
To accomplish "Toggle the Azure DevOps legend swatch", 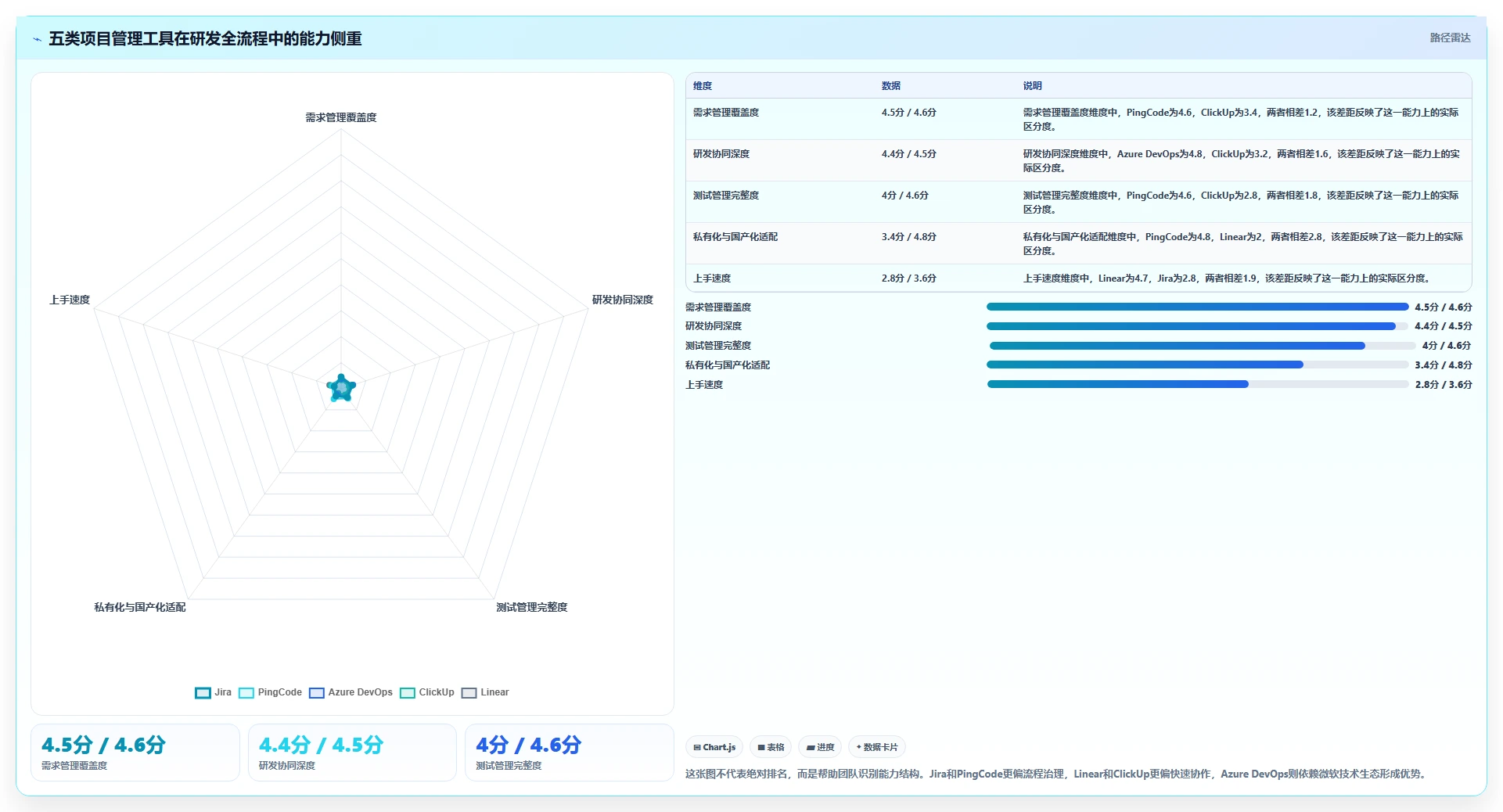I will [x=316, y=693].
